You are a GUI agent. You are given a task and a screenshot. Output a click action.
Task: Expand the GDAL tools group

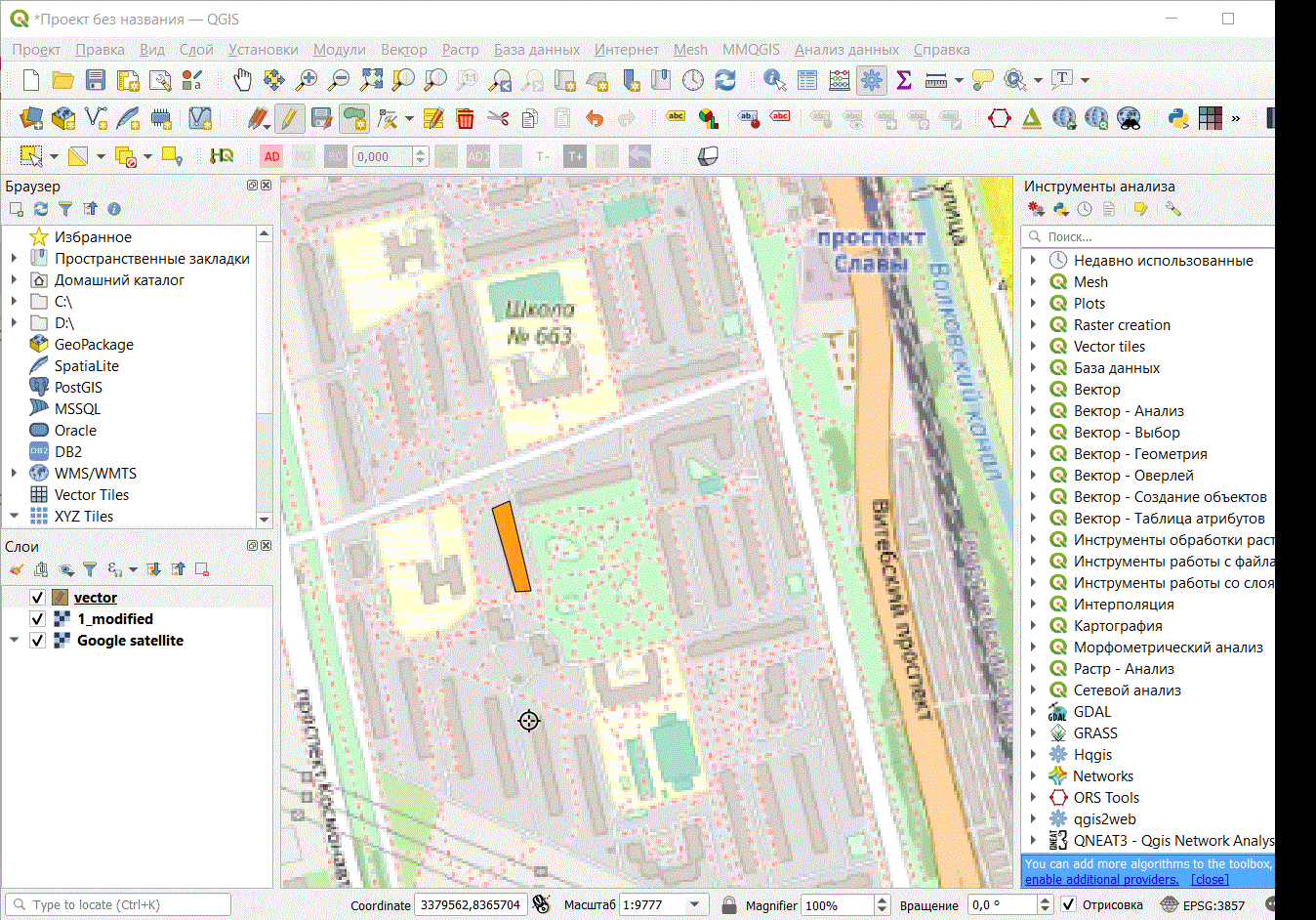[1033, 712]
